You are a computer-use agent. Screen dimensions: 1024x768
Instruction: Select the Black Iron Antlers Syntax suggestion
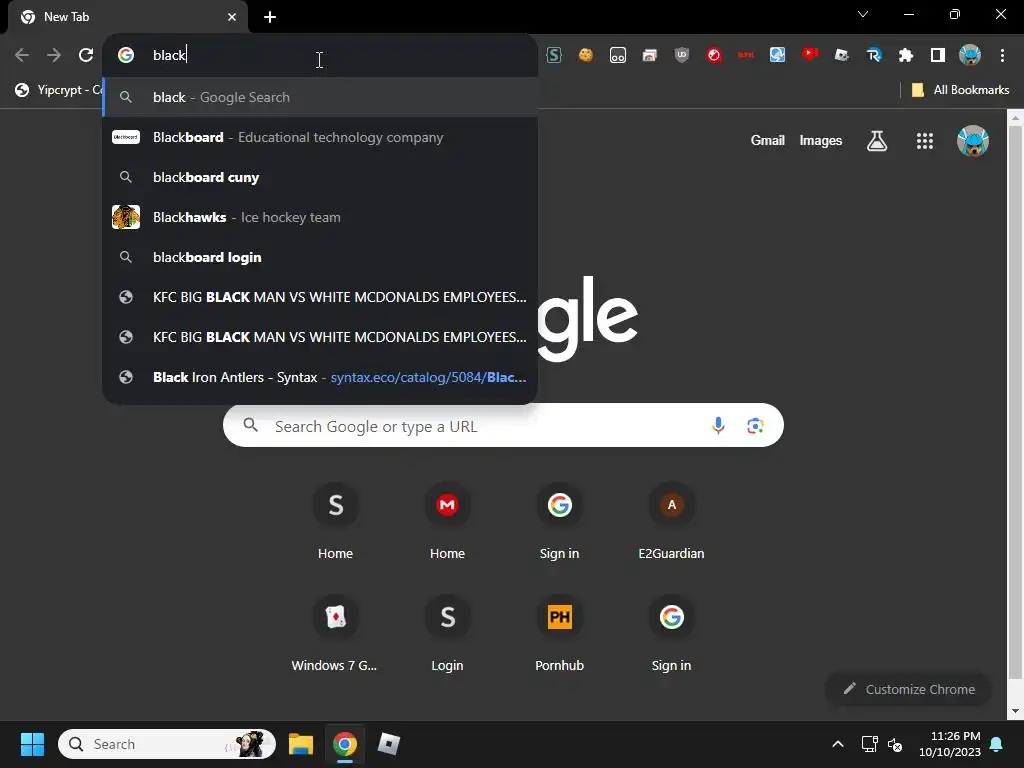[320, 377]
